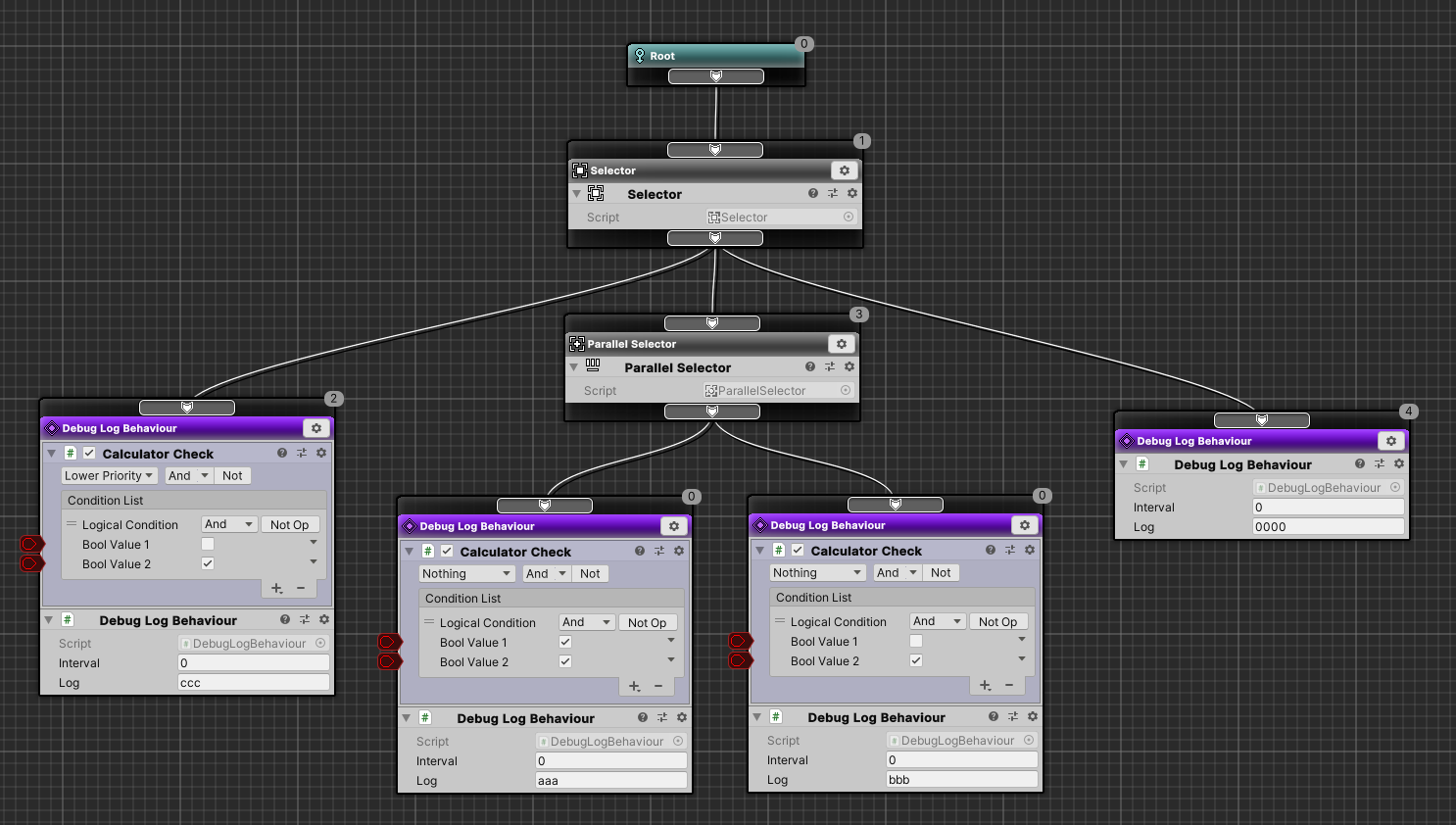Click red port beside Bool Value 1 in 'aaa' node
This screenshot has height=825, width=1456.
click(x=390, y=643)
